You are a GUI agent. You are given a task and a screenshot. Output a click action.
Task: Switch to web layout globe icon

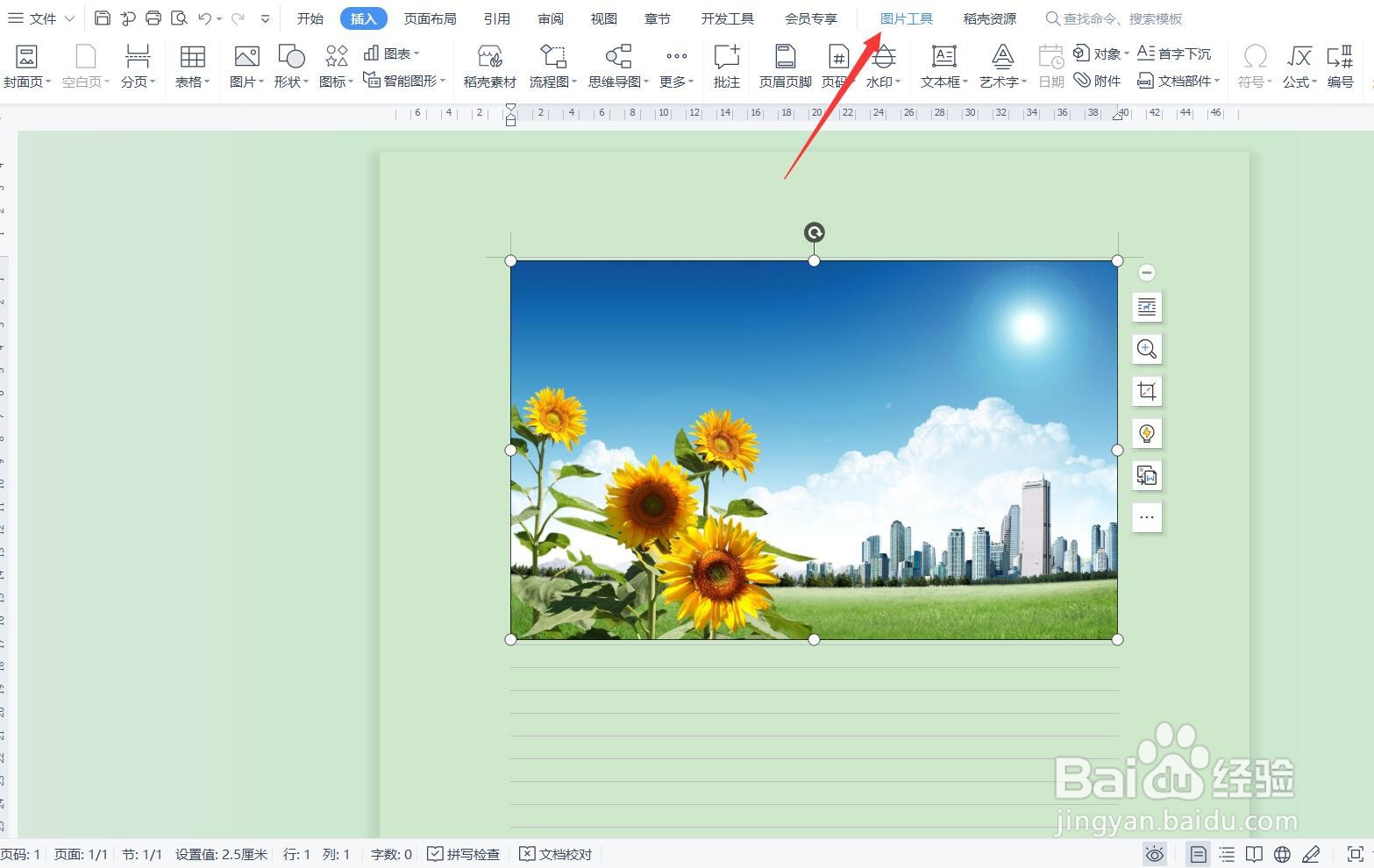coord(1282,854)
